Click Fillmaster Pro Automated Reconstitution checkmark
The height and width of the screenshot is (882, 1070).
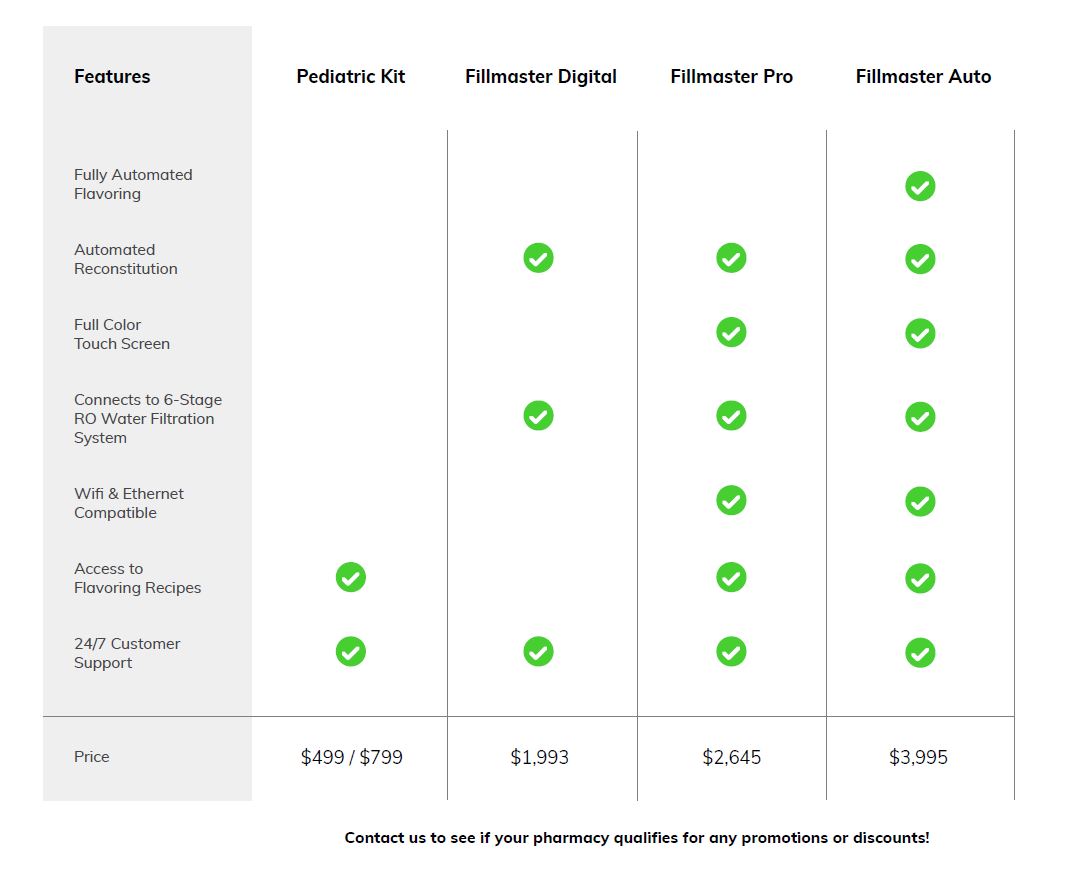click(x=731, y=258)
